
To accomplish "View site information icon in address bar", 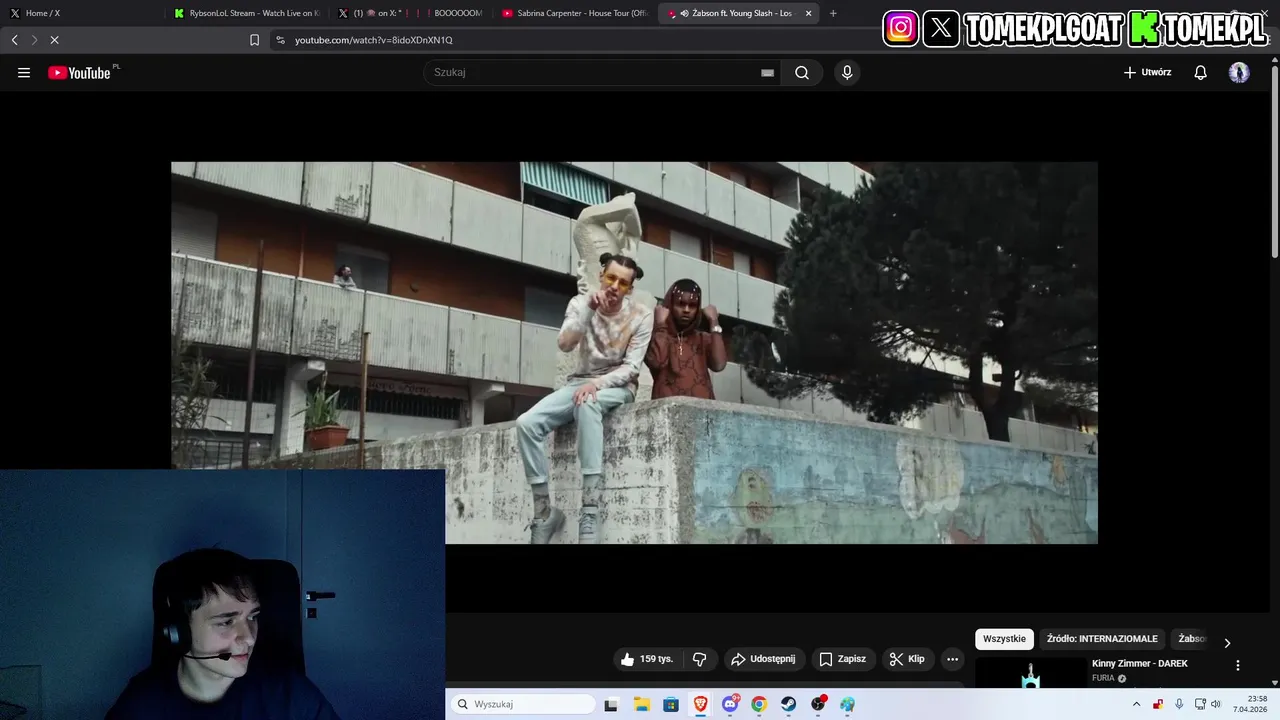I will [280, 40].
